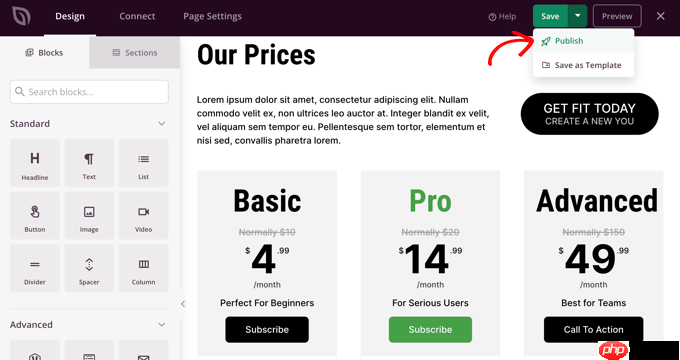Collapse the left sidebar panel handle
The image size is (680, 360).
[x=183, y=304]
